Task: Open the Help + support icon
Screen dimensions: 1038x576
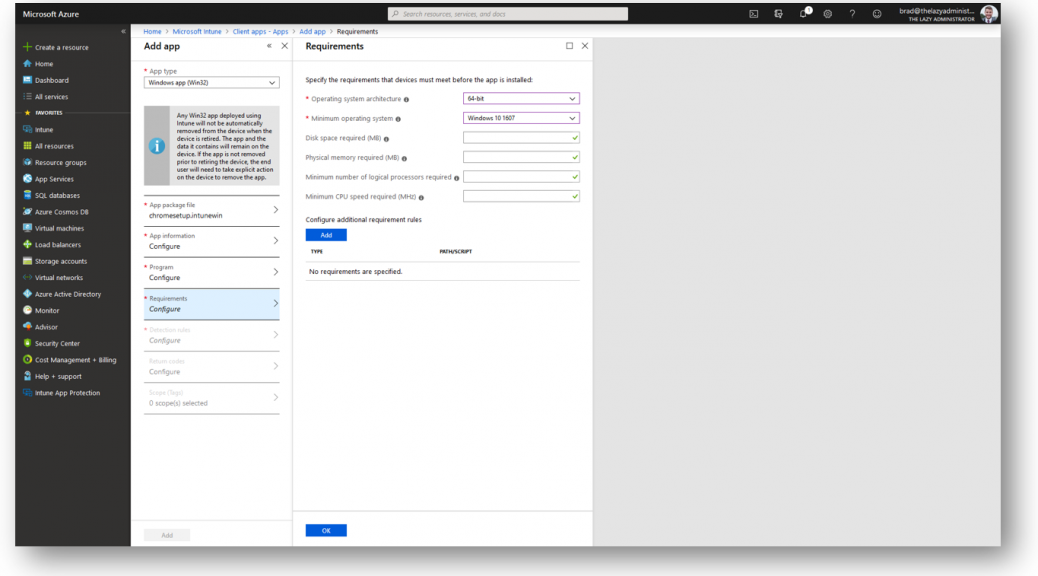Action: 27,376
